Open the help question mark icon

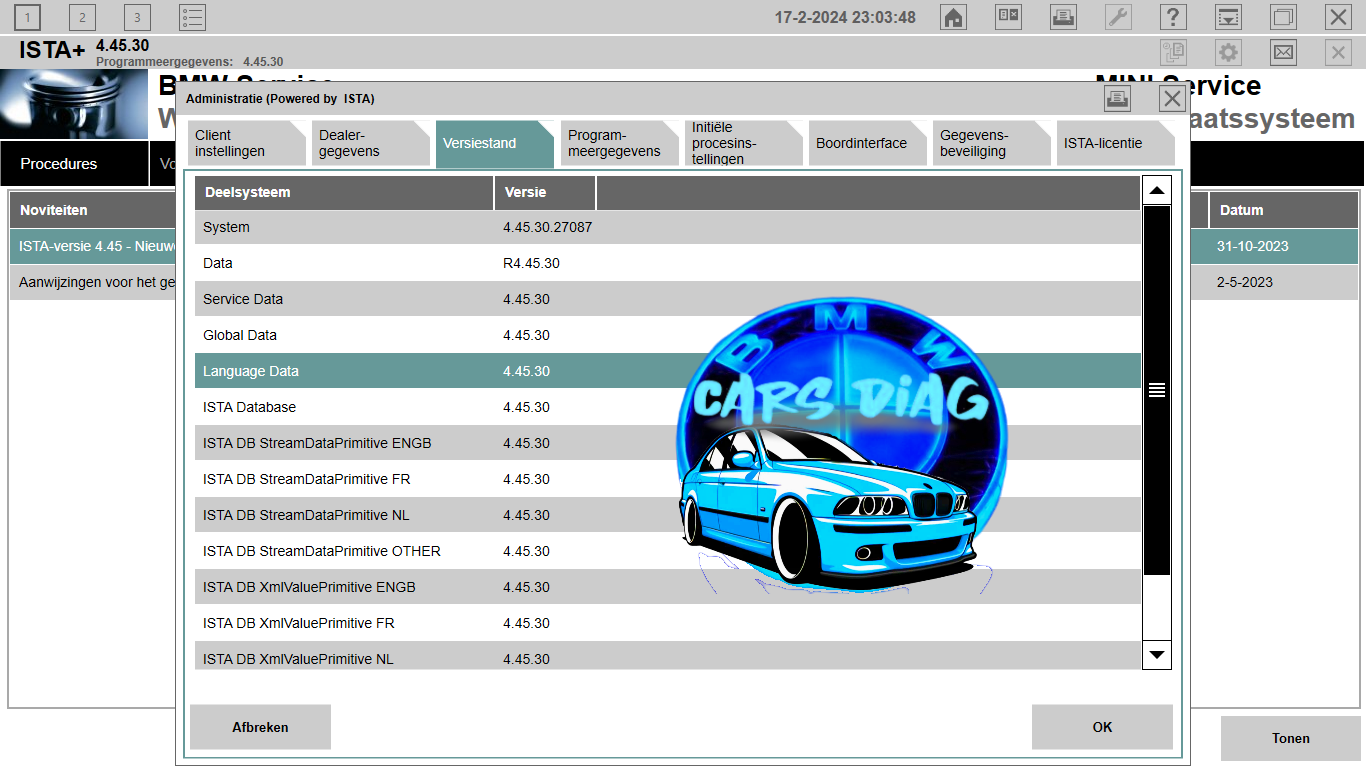click(x=1173, y=17)
